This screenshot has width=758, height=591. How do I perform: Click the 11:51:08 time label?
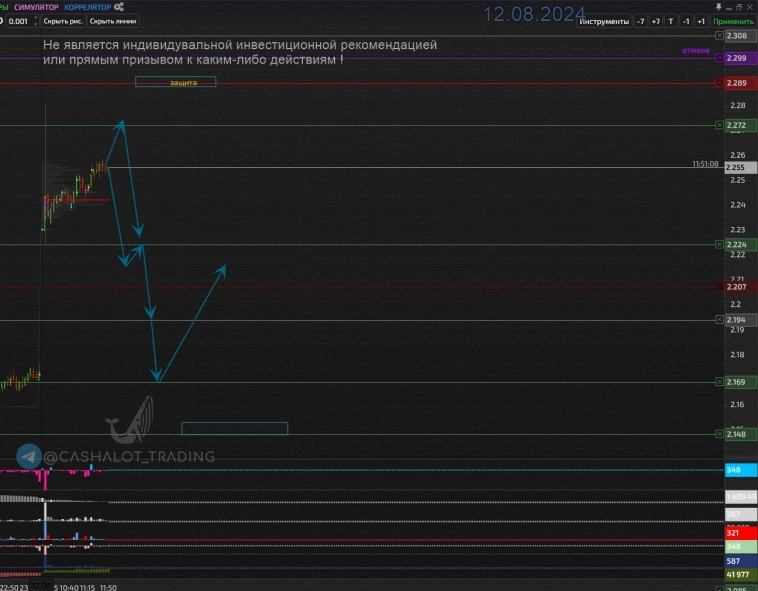pos(705,164)
